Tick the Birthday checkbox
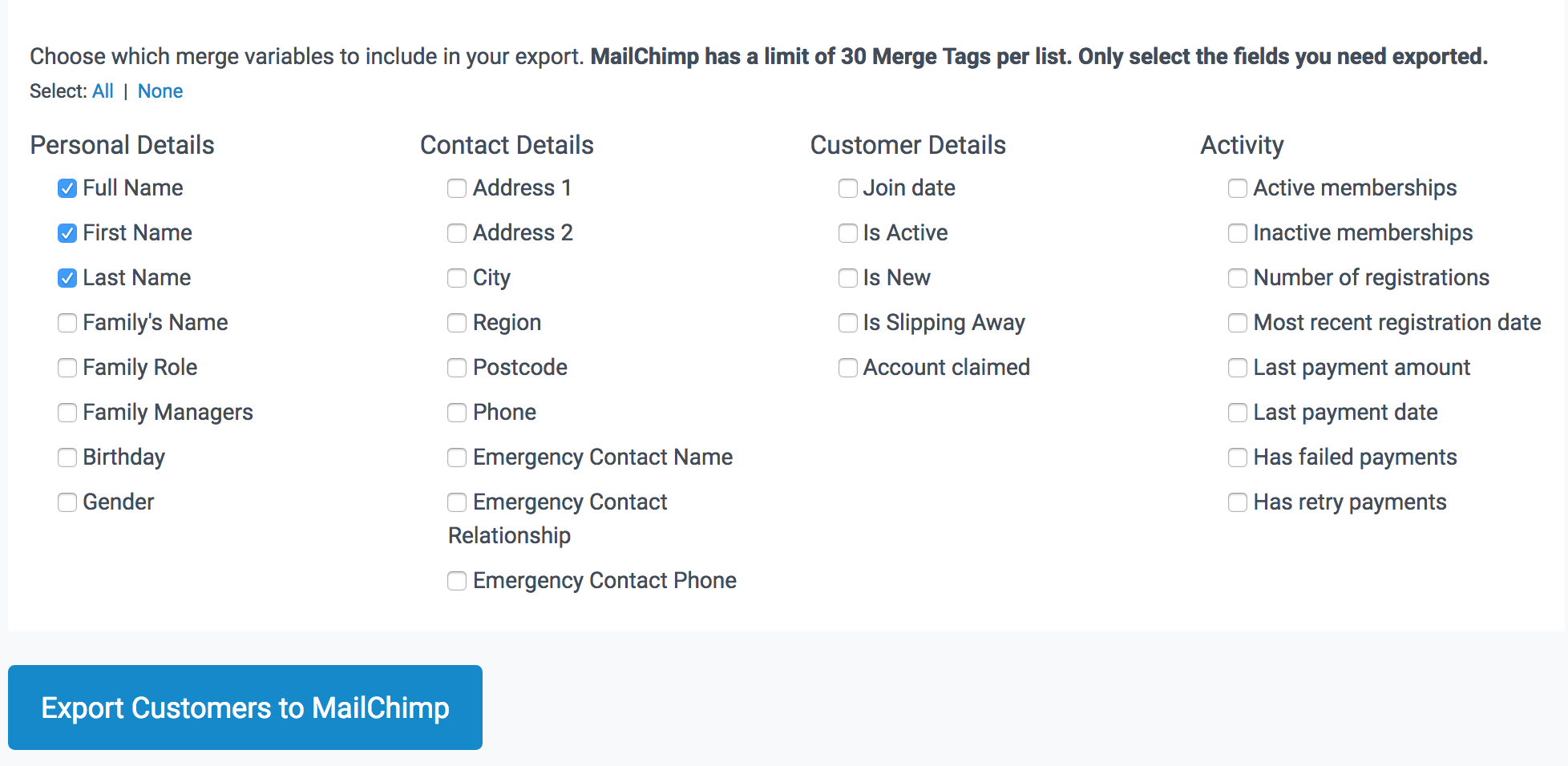 [67, 458]
